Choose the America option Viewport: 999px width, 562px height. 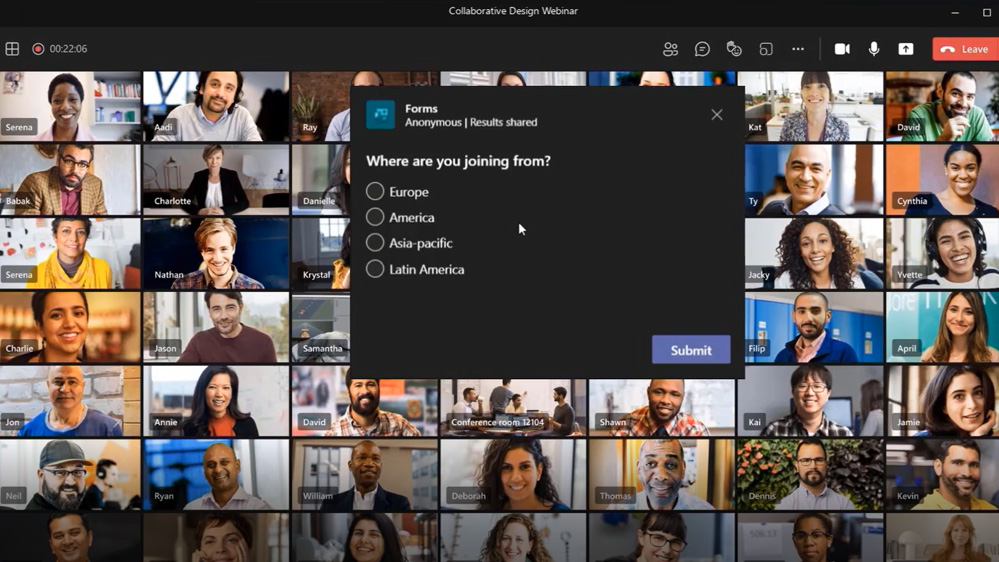[375, 217]
